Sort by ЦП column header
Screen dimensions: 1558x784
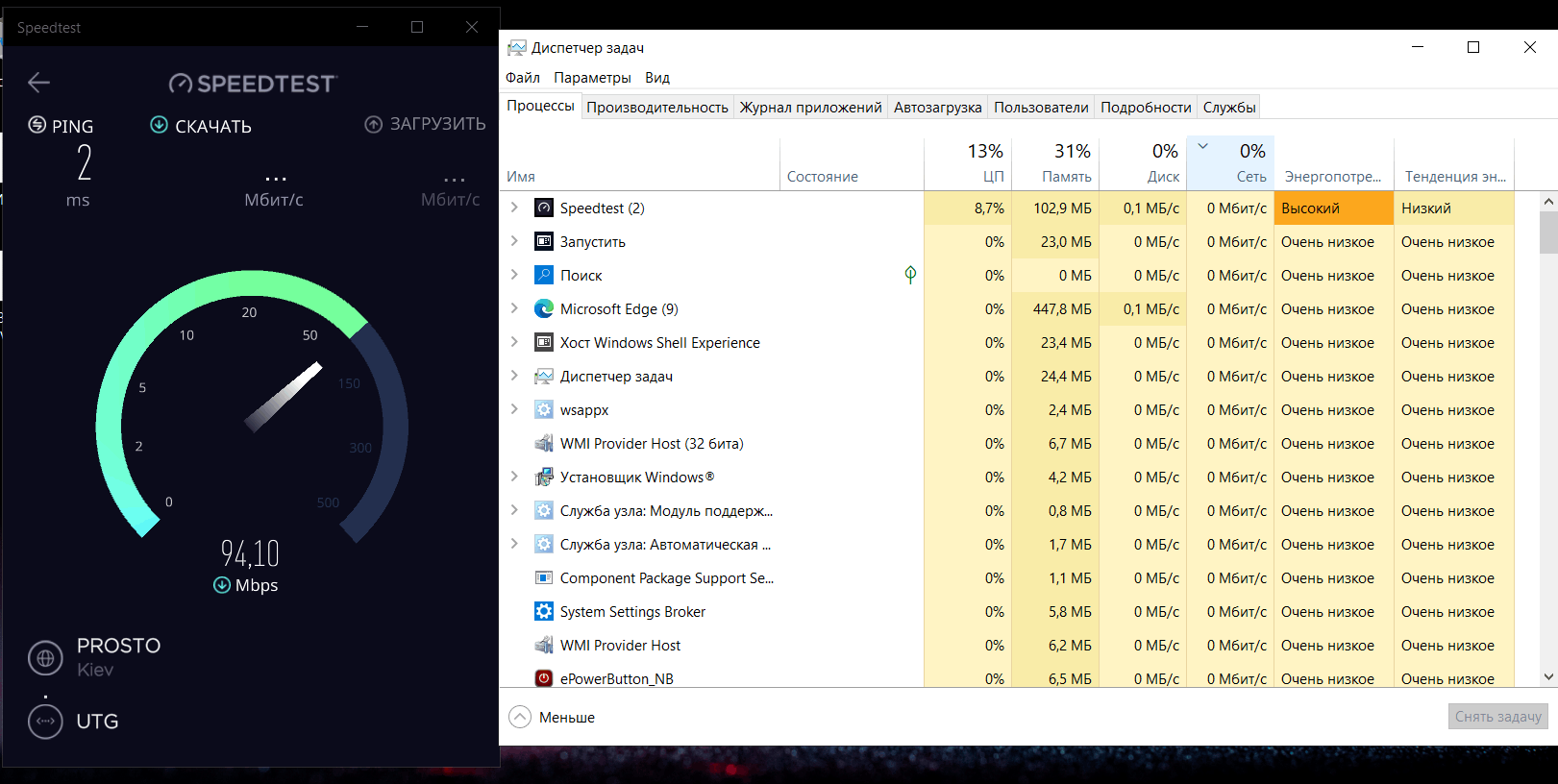click(x=968, y=164)
